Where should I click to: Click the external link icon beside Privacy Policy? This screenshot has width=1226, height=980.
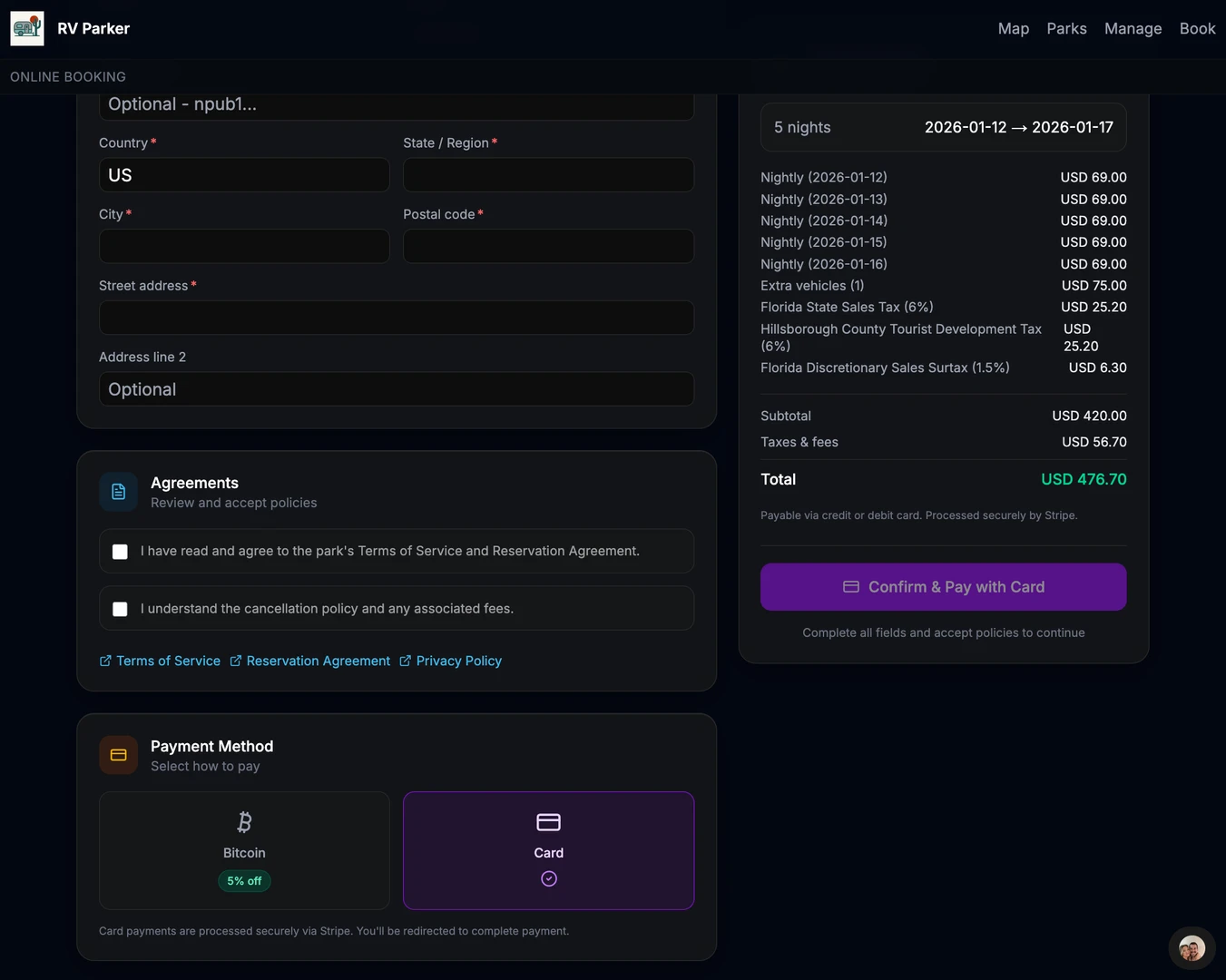[x=406, y=661]
